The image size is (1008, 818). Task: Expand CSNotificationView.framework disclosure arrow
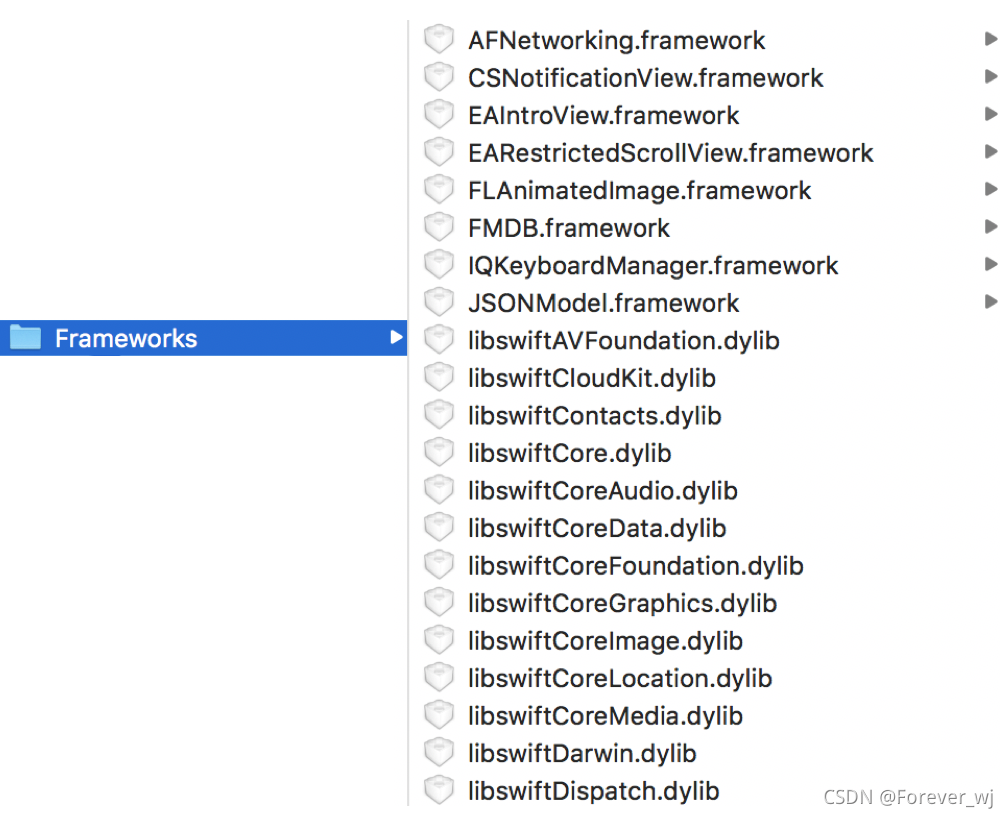[x=991, y=77]
